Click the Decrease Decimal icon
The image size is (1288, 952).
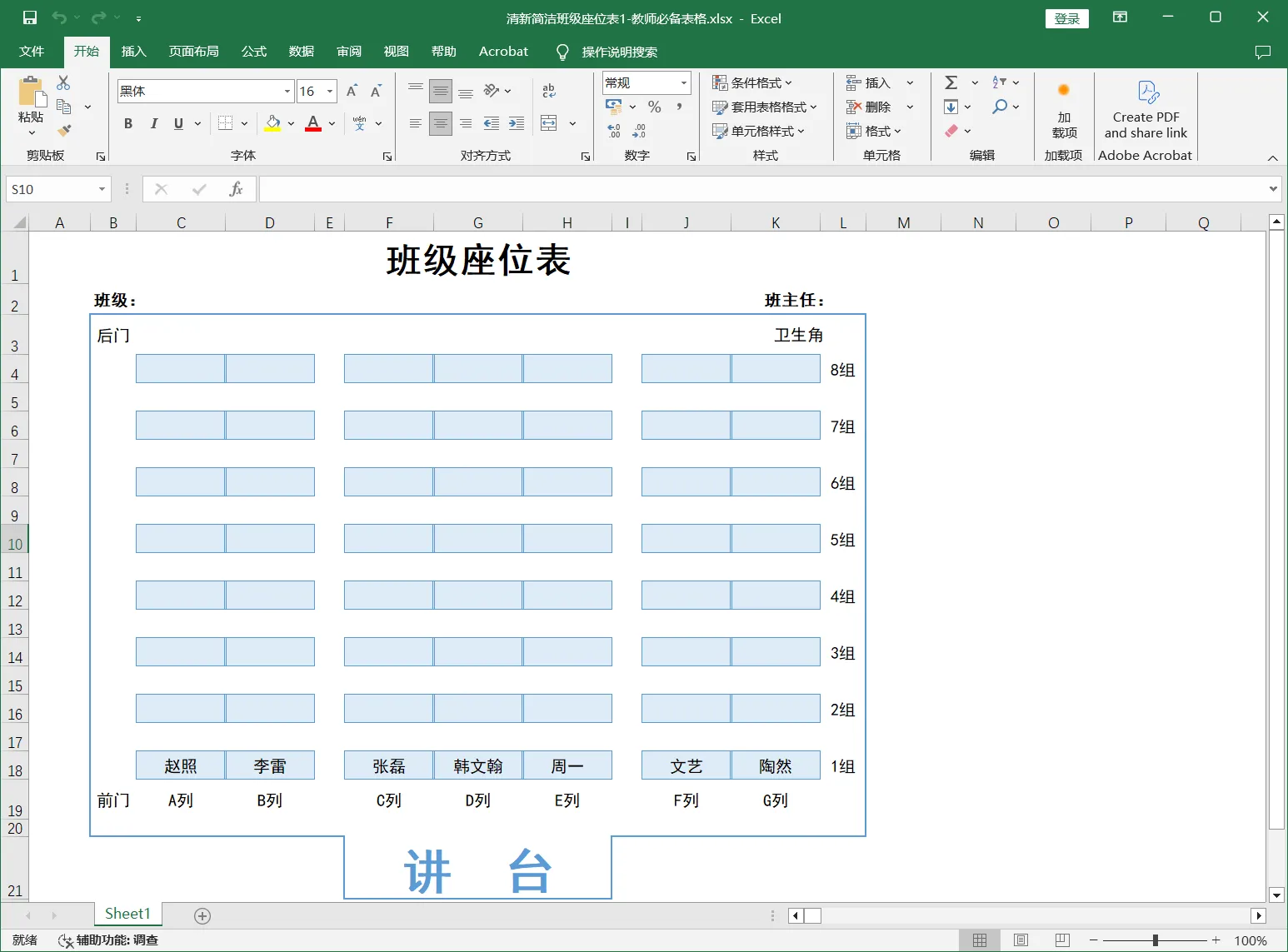click(x=639, y=131)
